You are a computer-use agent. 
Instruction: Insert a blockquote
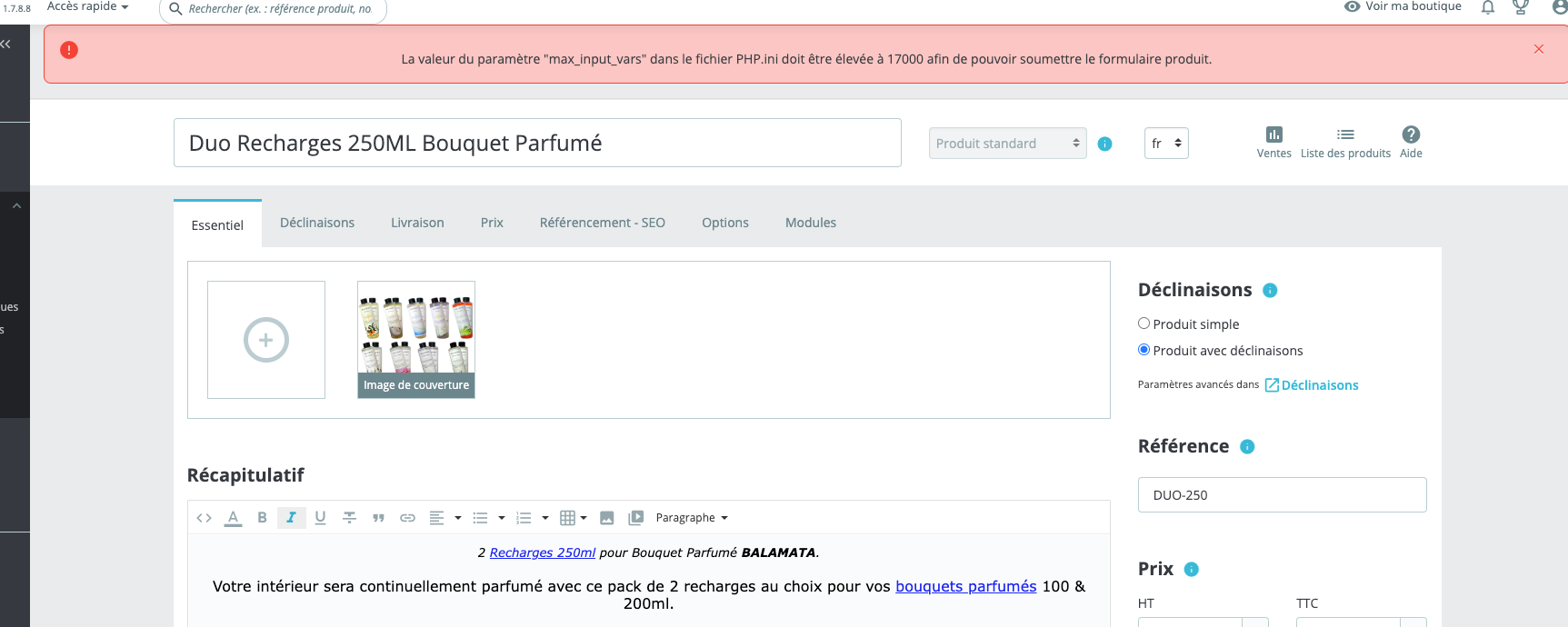pyautogui.click(x=378, y=518)
